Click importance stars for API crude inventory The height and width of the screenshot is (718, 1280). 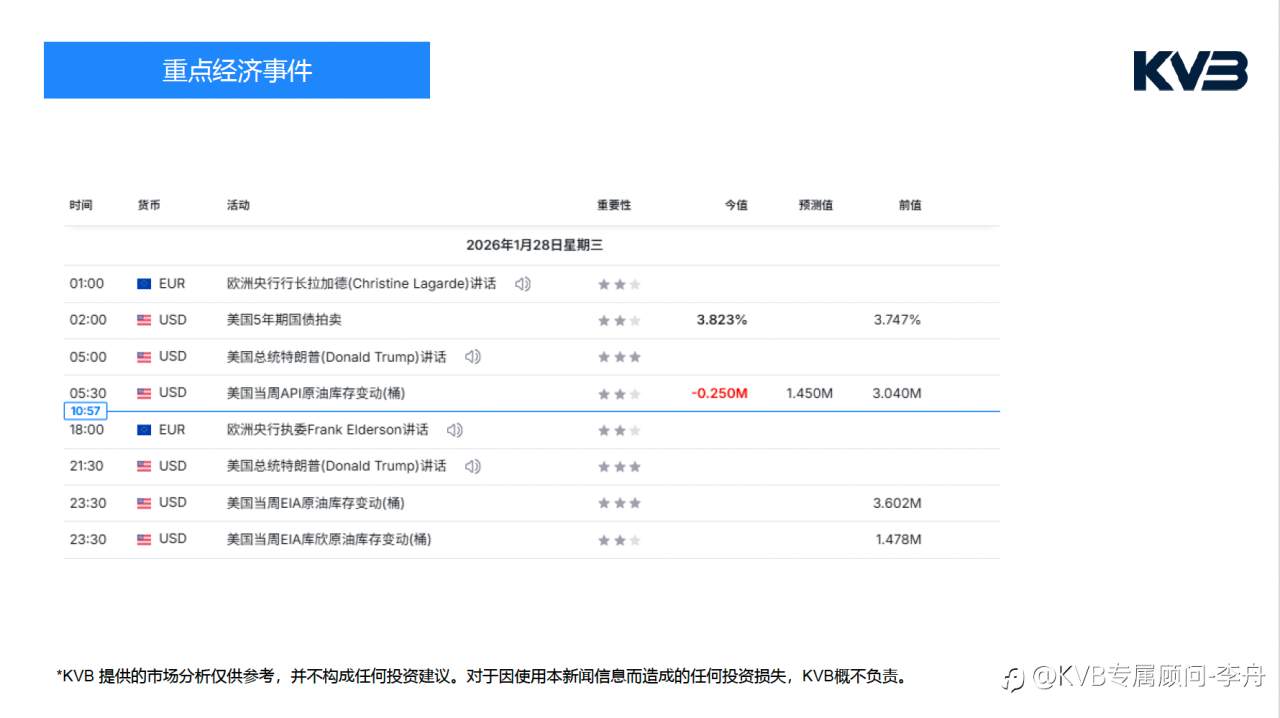619,394
